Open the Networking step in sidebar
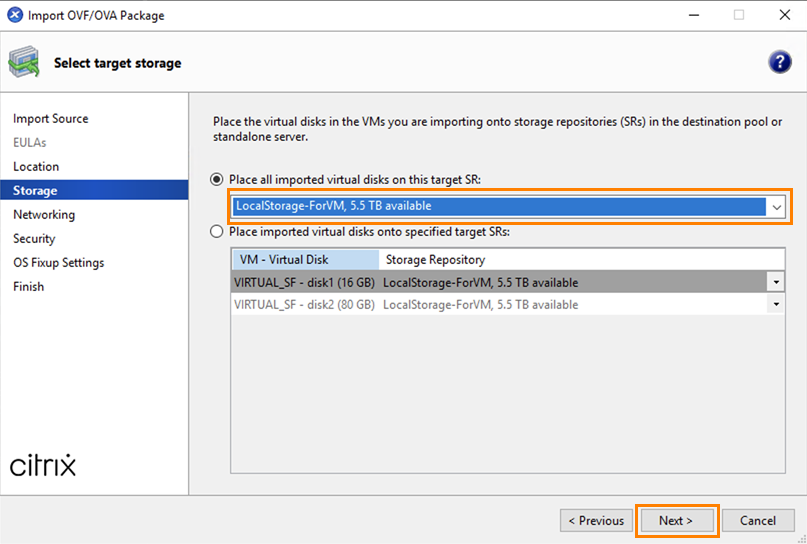This screenshot has height=544, width=807. tap(44, 215)
